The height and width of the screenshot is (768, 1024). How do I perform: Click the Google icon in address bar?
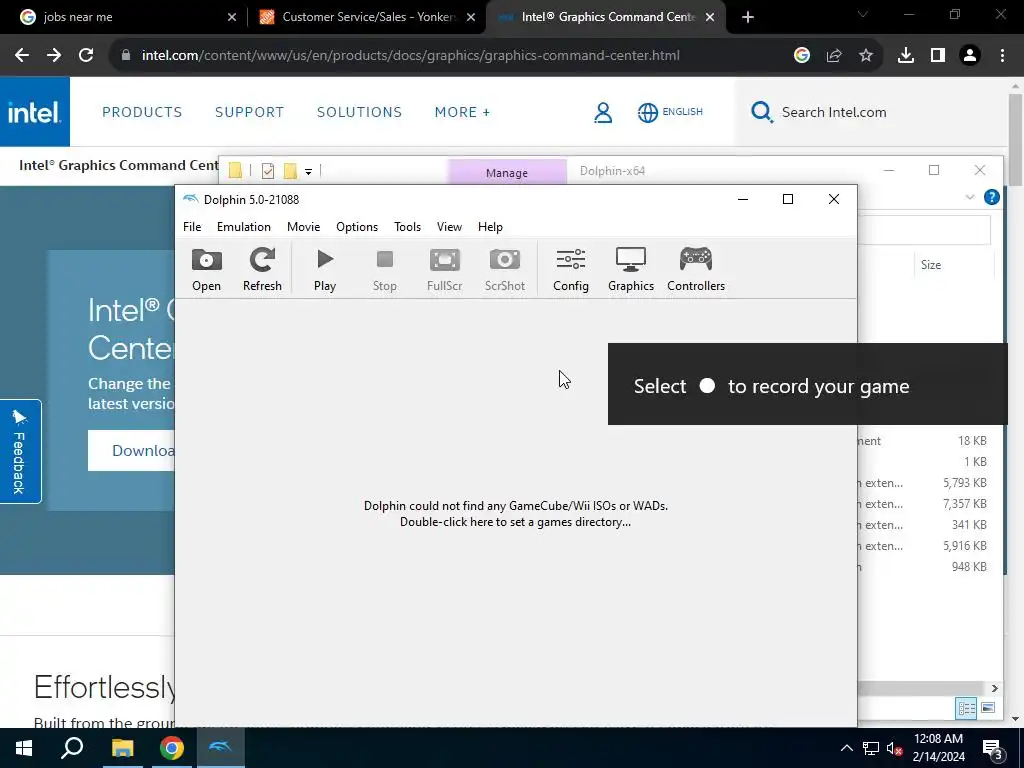pyautogui.click(x=802, y=56)
